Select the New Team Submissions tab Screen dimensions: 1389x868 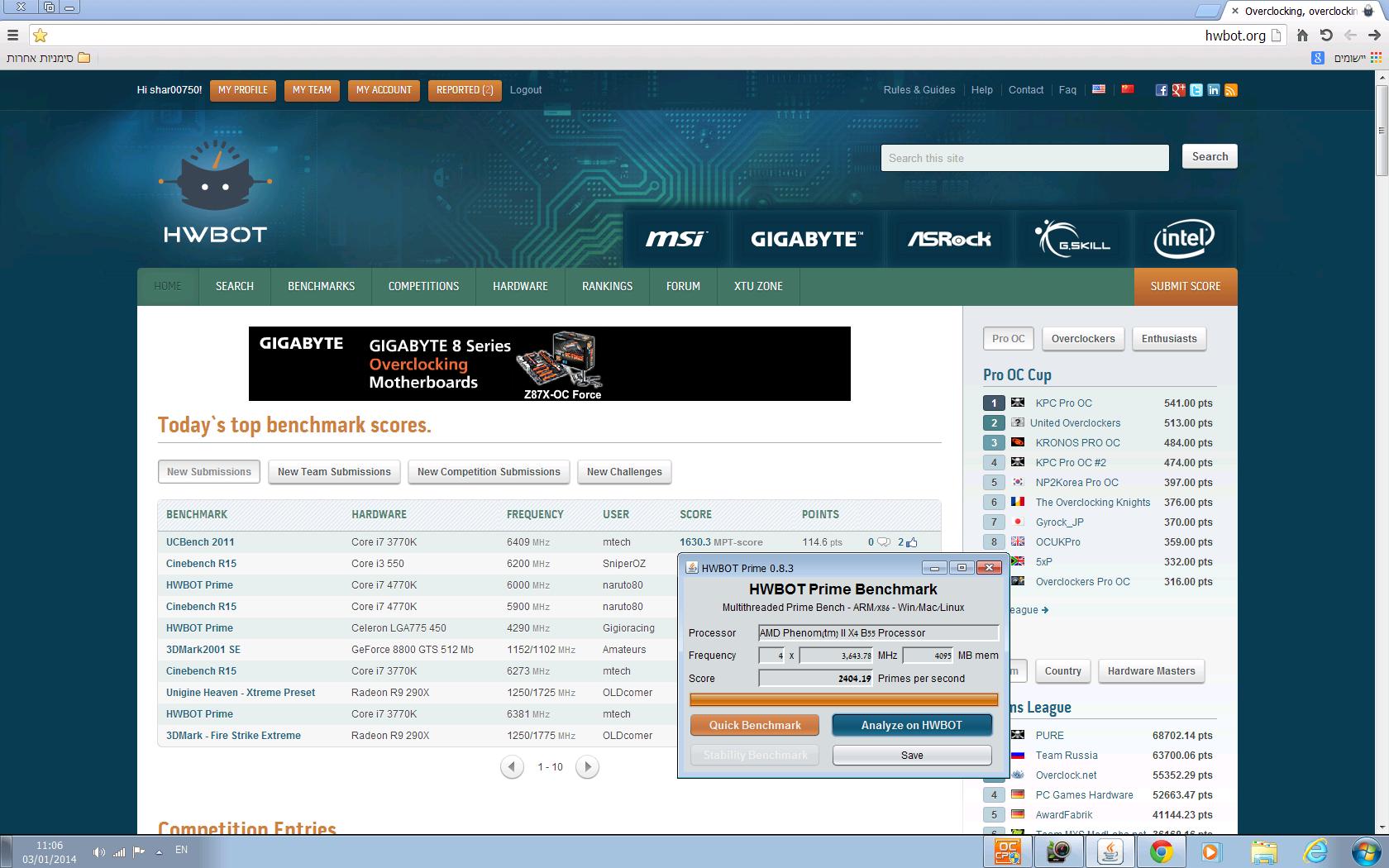(x=334, y=472)
